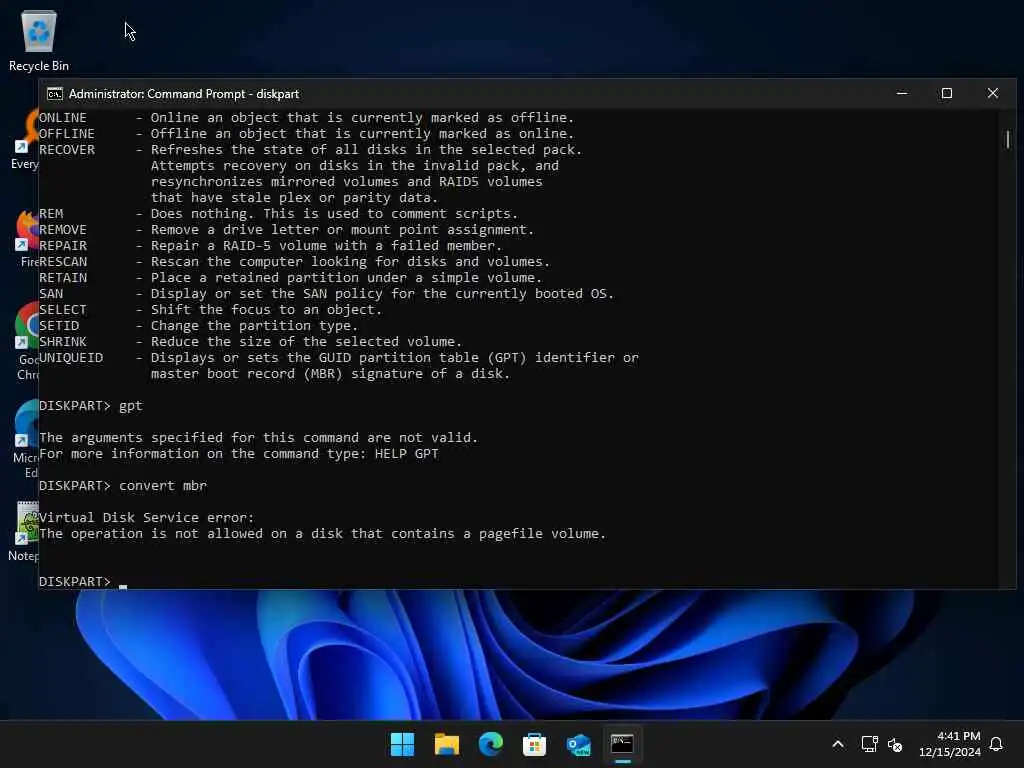Click the muted volume tray icon

pos(895,744)
